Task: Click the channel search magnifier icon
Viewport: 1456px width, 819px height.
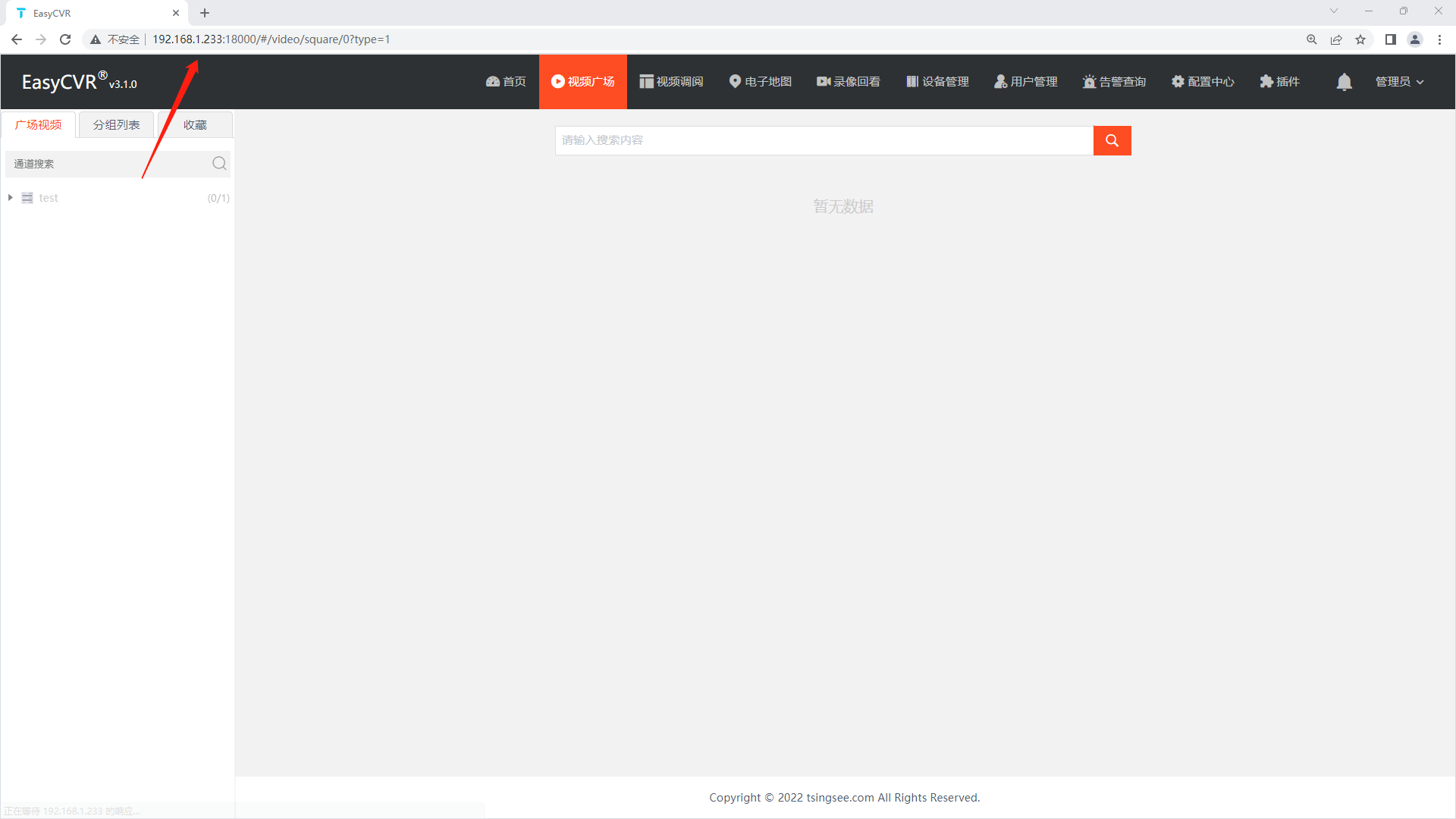Action: coord(219,163)
